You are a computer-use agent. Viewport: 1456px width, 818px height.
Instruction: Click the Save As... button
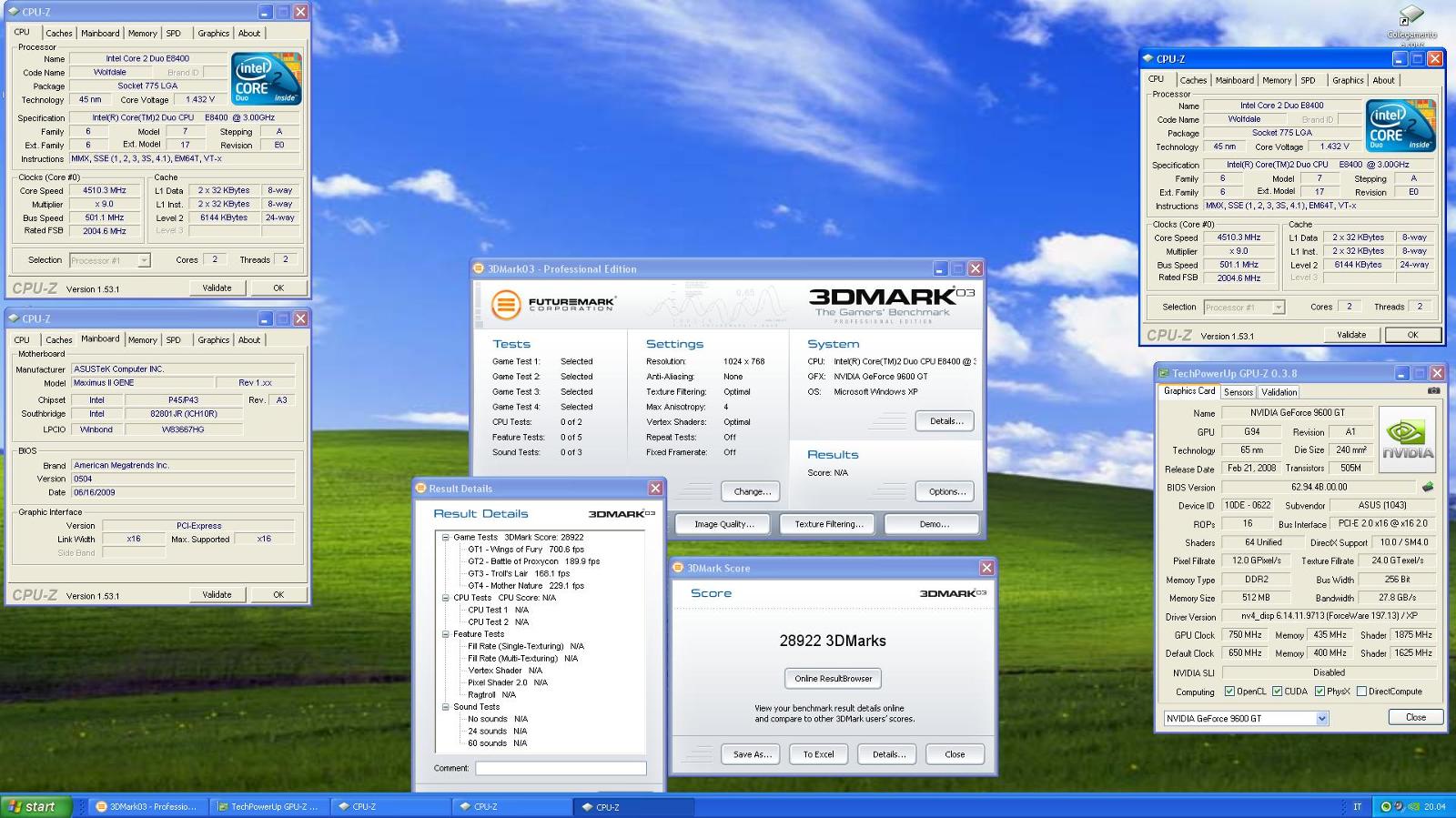pyautogui.click(x=752, y=754)
